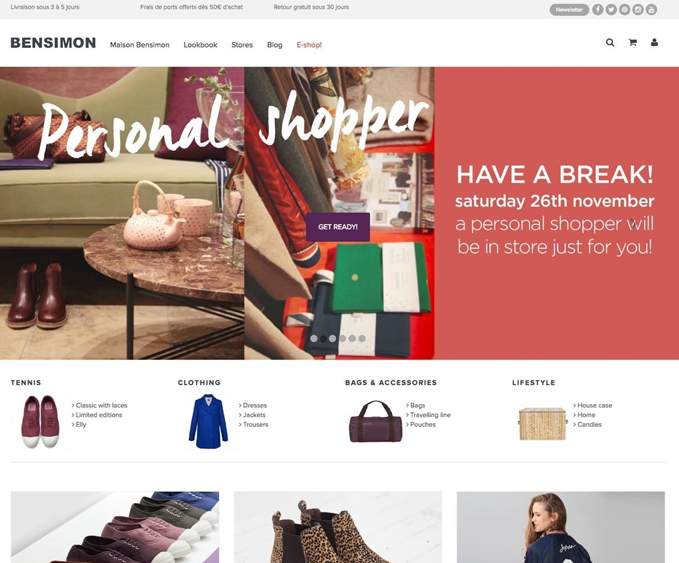Open the user account icon
The height and width of the screenshot is (563, 679).
pyautogui.click(x=654, y=42)
